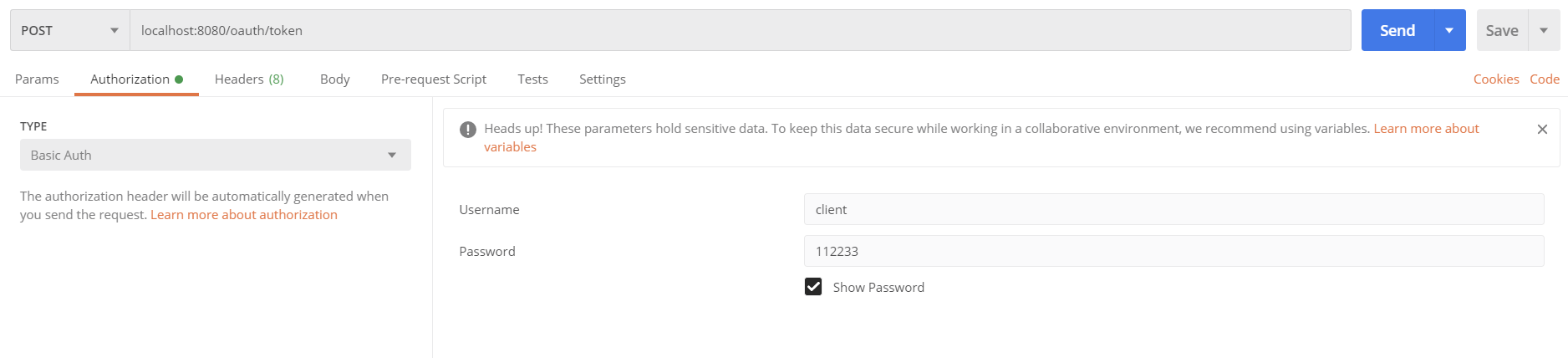Expand the Save options dropdown arrow
Screen dimensions: 1568x358
pos(1543,31)
